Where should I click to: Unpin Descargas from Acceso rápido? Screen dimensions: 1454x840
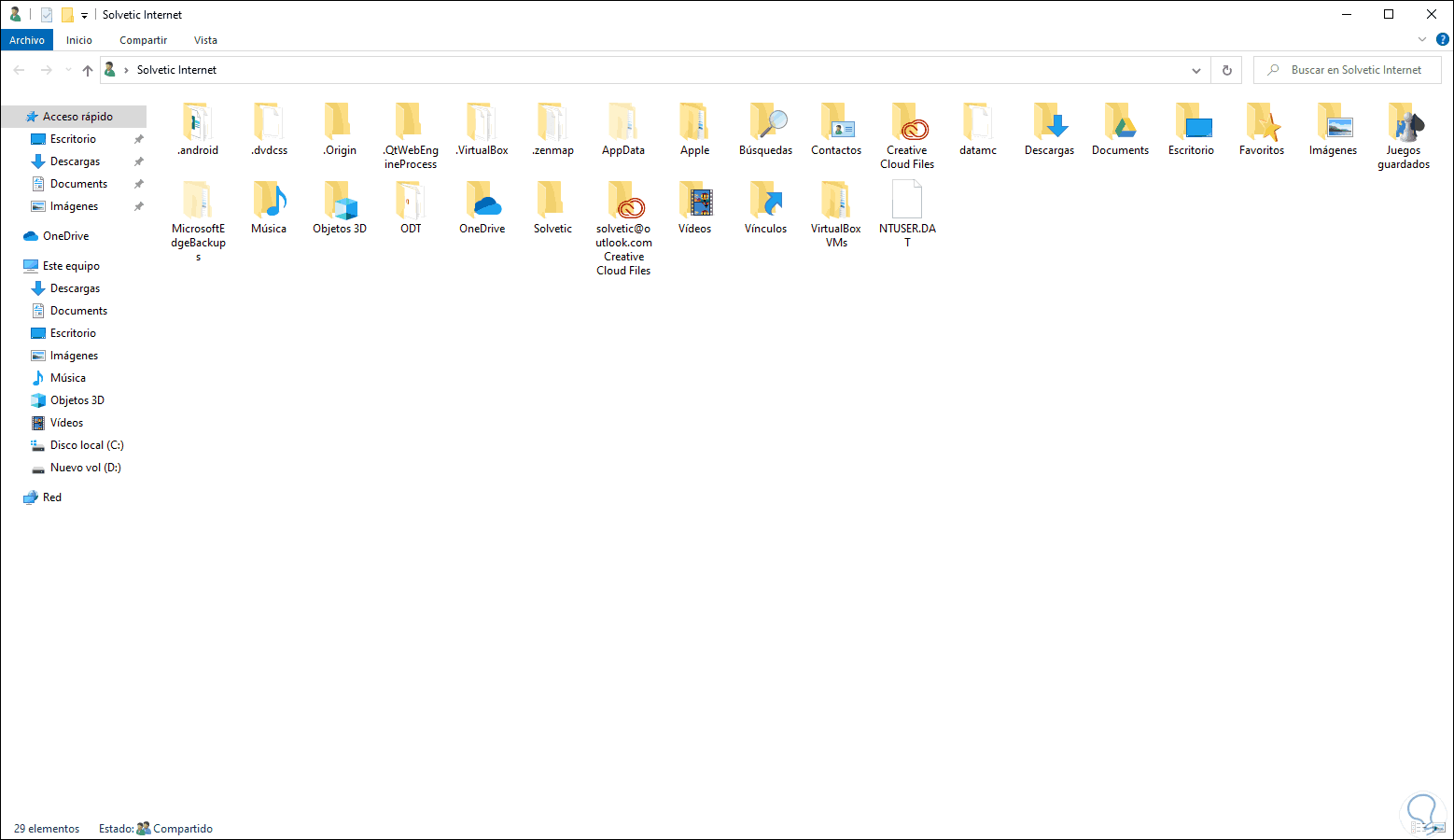click(x=138, y=161)
